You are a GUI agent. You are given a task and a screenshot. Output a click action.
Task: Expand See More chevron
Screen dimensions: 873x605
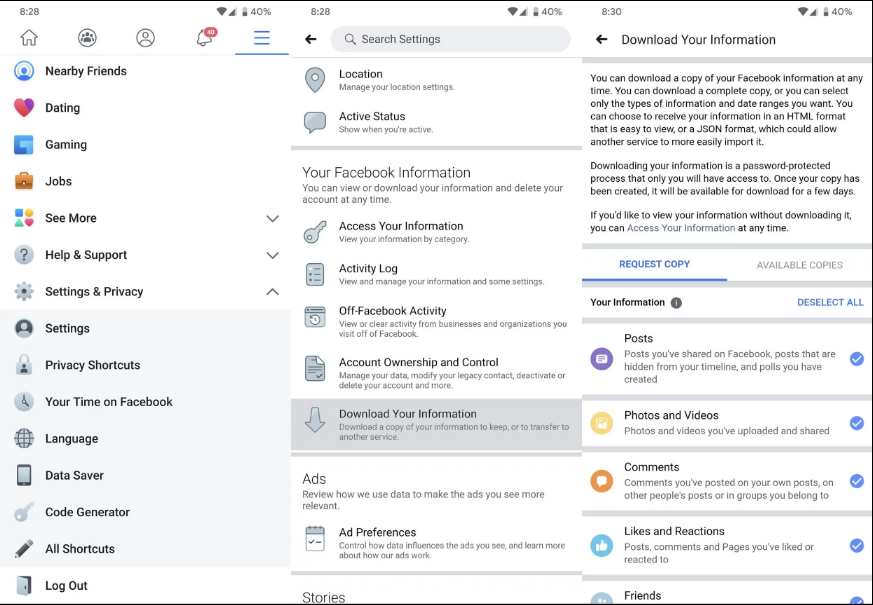click(x=272, y=218)
